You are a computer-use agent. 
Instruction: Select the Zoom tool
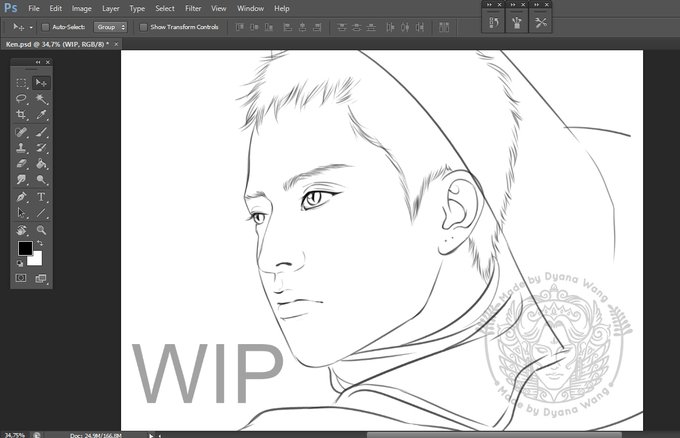pyautogui.click(x=41, y=230)
